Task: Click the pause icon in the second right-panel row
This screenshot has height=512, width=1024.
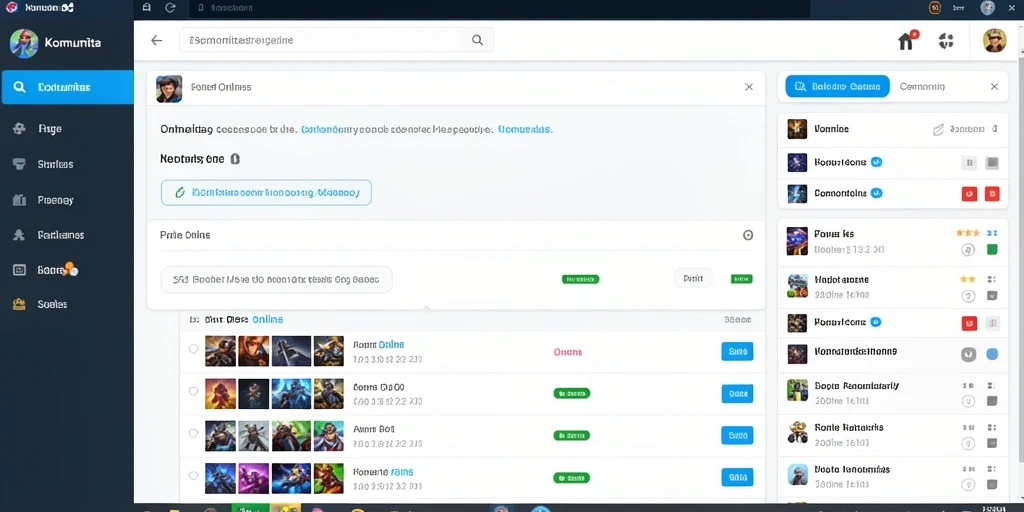Action: point(969,163)
